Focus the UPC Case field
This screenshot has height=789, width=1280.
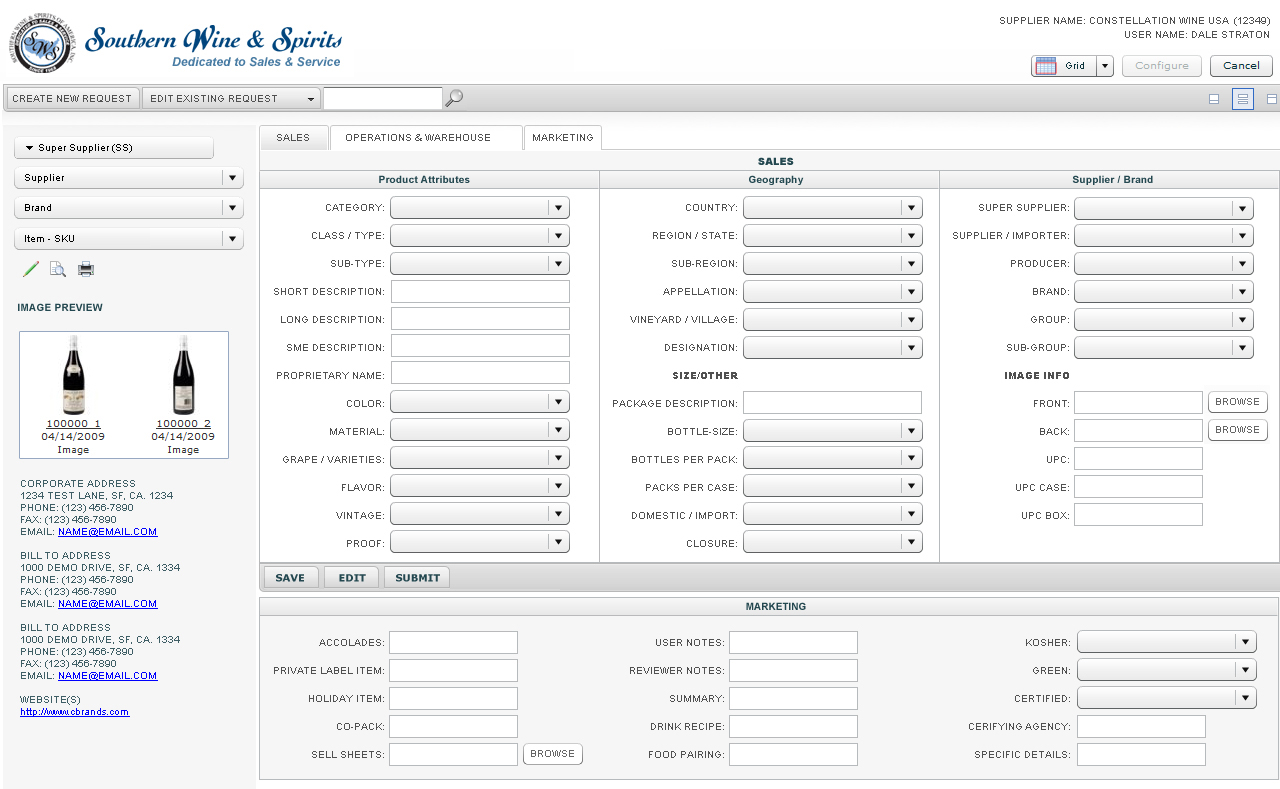pyautogui.click(x=1138, y=487)
